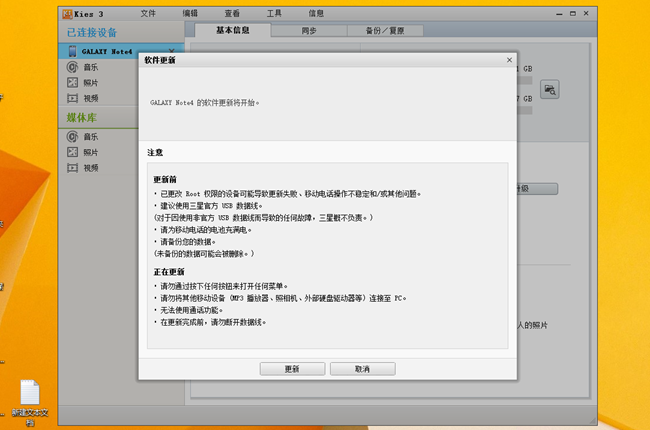Click the image search icon button
The image size is (650, 430).
(x=550, y=90)
